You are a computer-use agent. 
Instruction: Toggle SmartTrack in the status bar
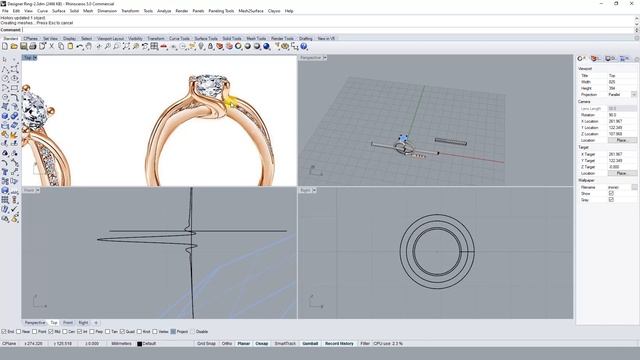285,344
